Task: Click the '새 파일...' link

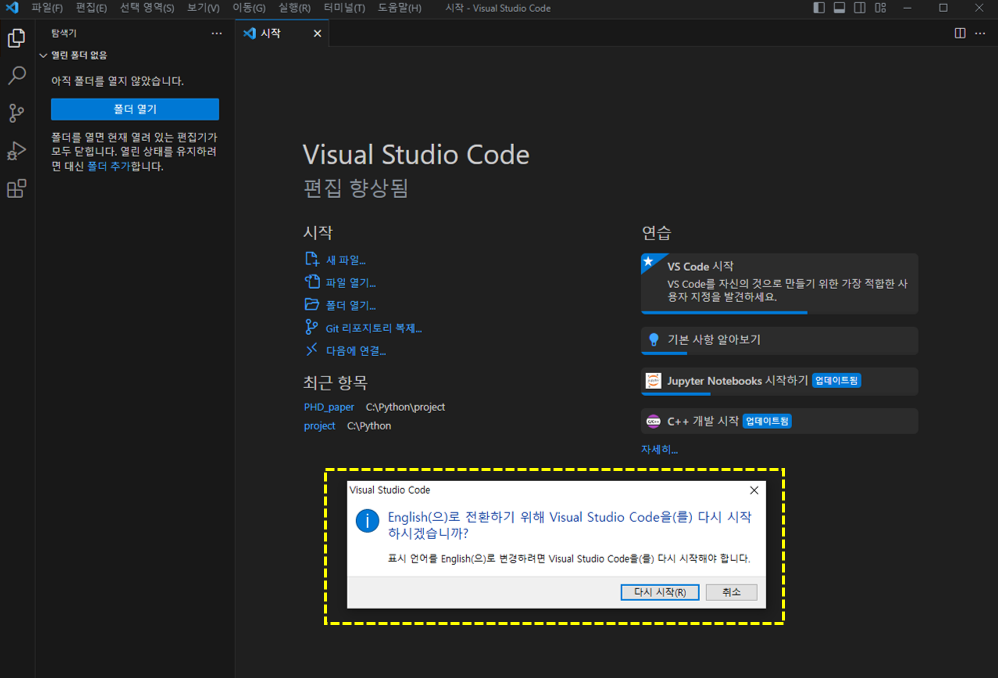Action: (x=346, y=260)
